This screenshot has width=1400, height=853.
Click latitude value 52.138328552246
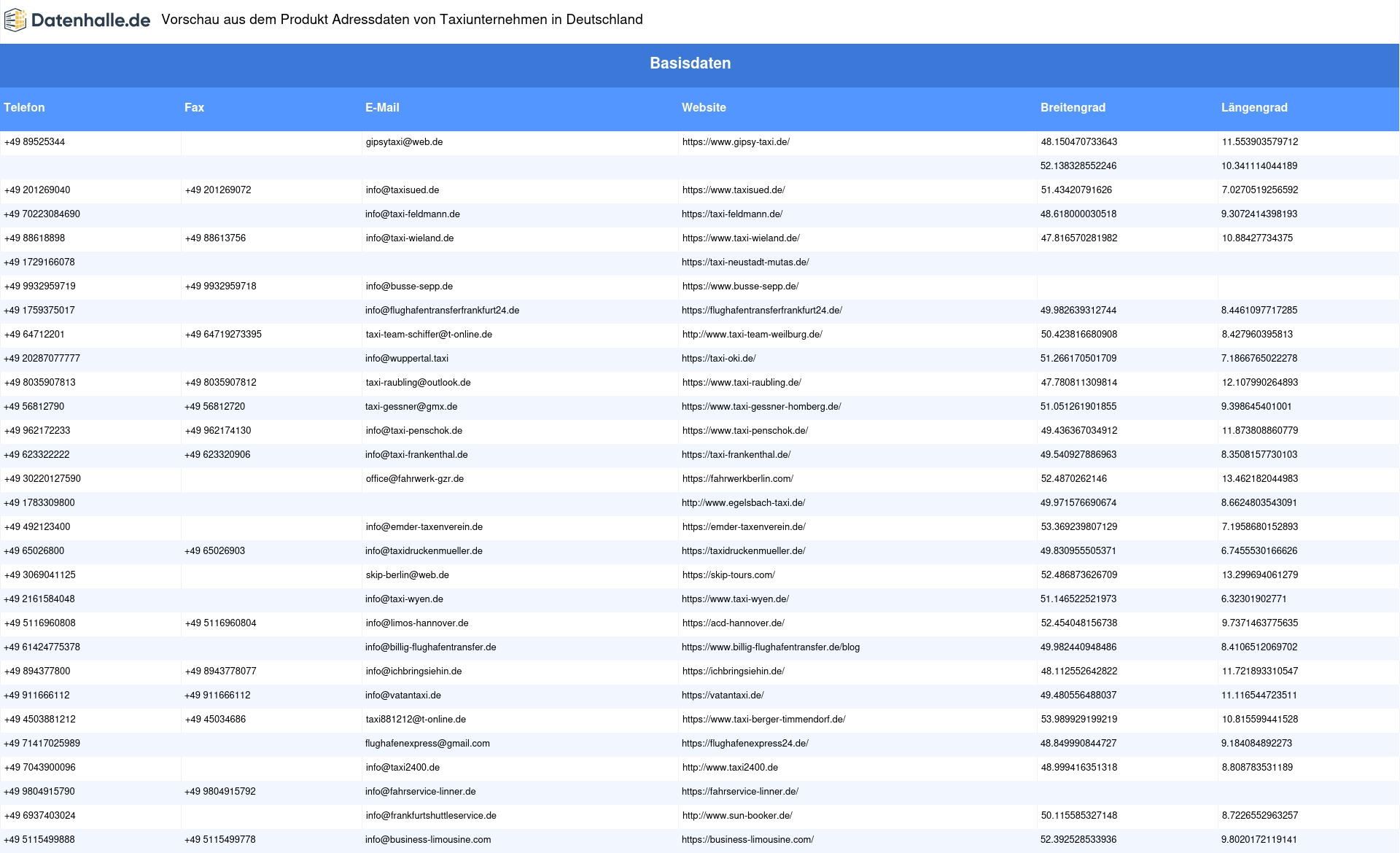[x=1078, y=166]
